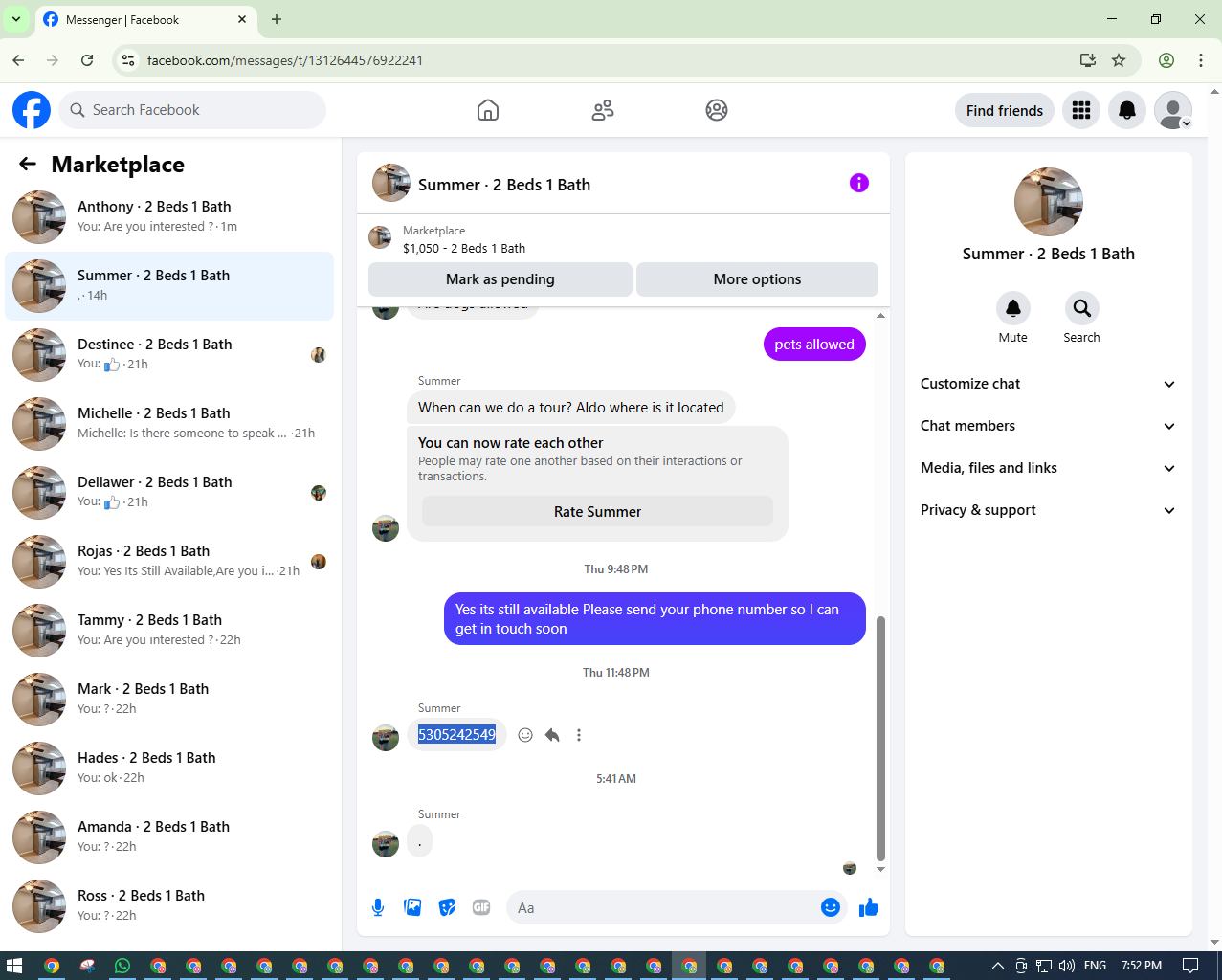
Task: Click Mark as pending button
Action: (500, 279)
